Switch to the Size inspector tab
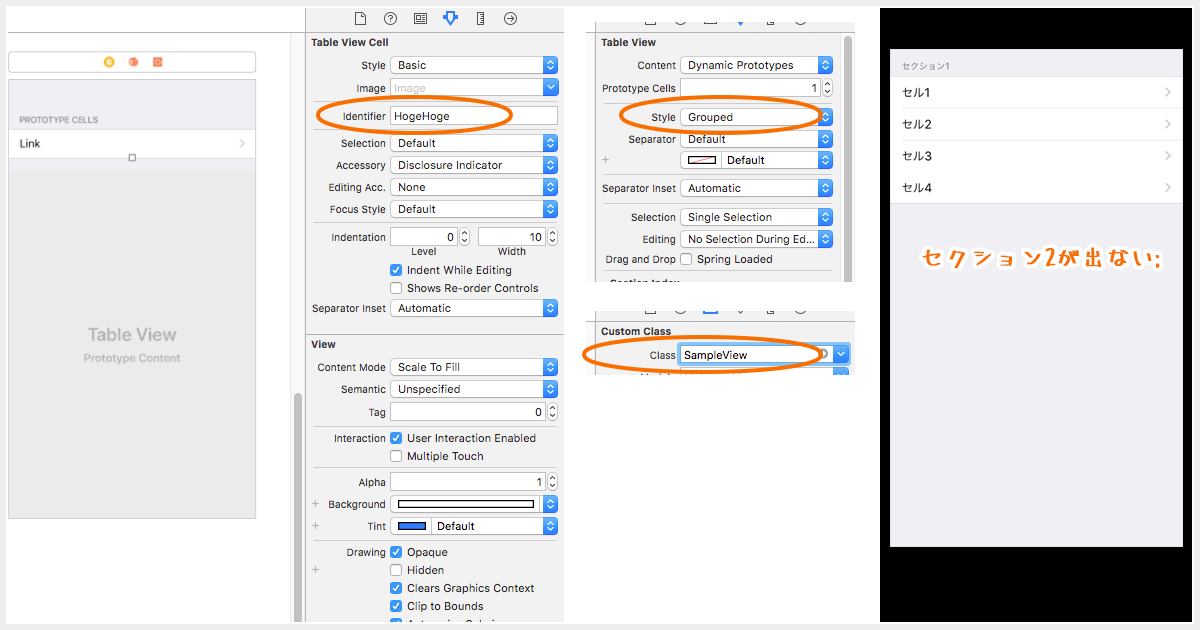This screenshot has height=630, width=1200. coord(479,18)
